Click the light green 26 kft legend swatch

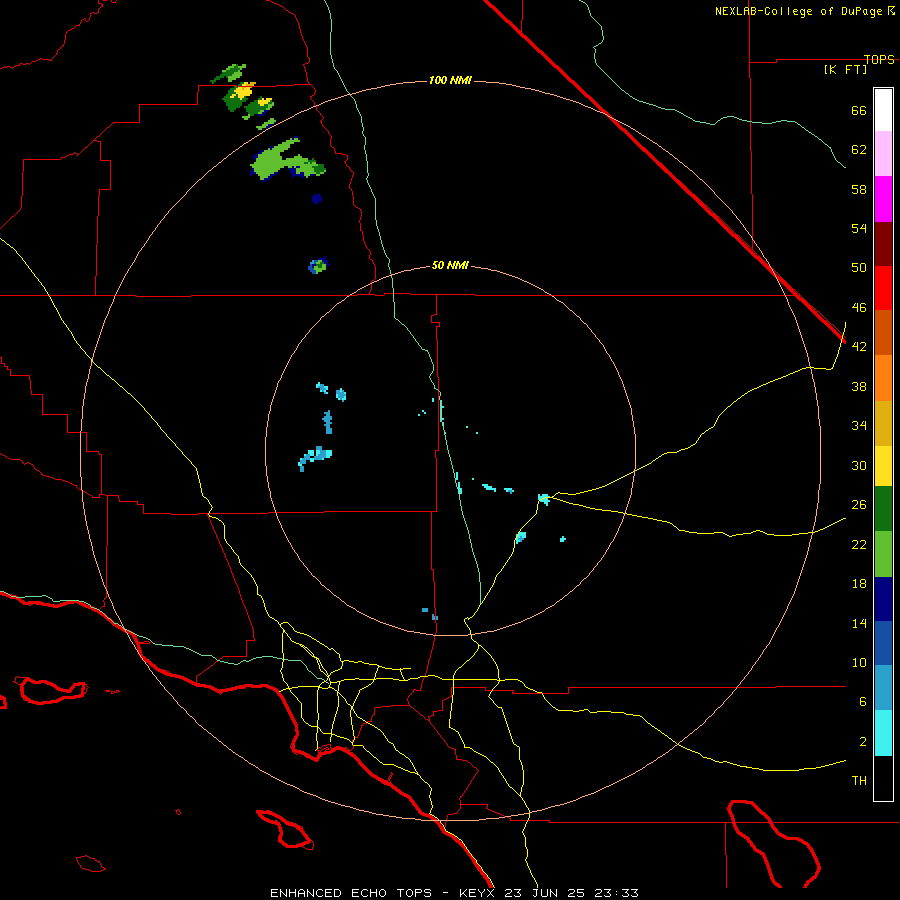883,554
